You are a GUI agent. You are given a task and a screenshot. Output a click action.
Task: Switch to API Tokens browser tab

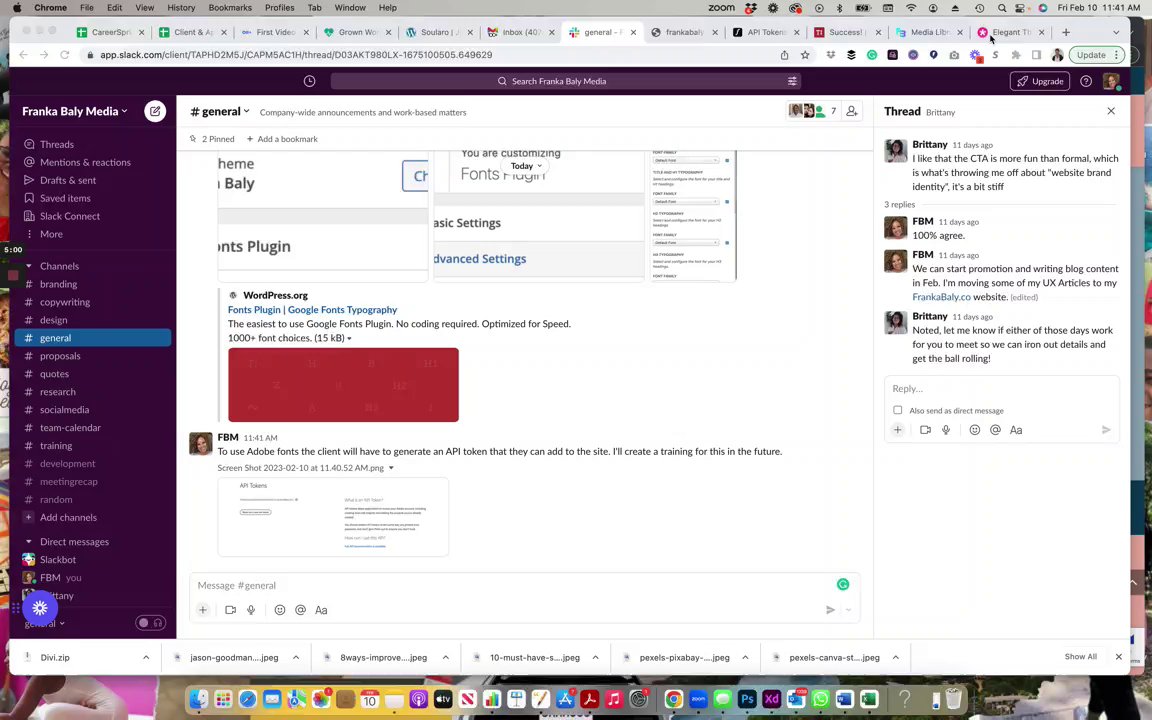click(x=766, y=32)
